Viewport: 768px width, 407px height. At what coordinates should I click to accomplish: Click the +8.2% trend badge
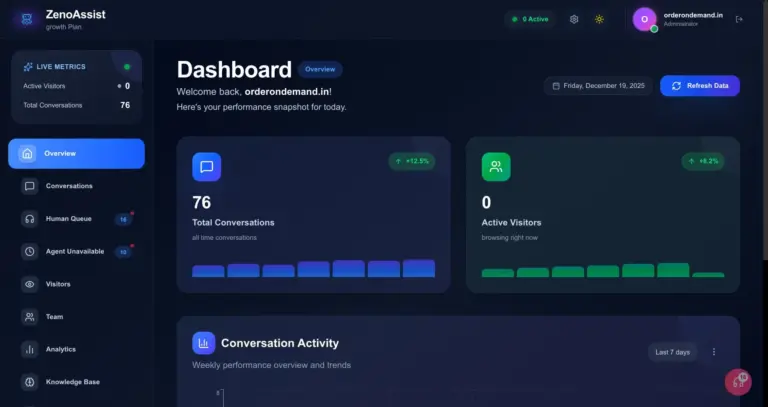(703, 161)
